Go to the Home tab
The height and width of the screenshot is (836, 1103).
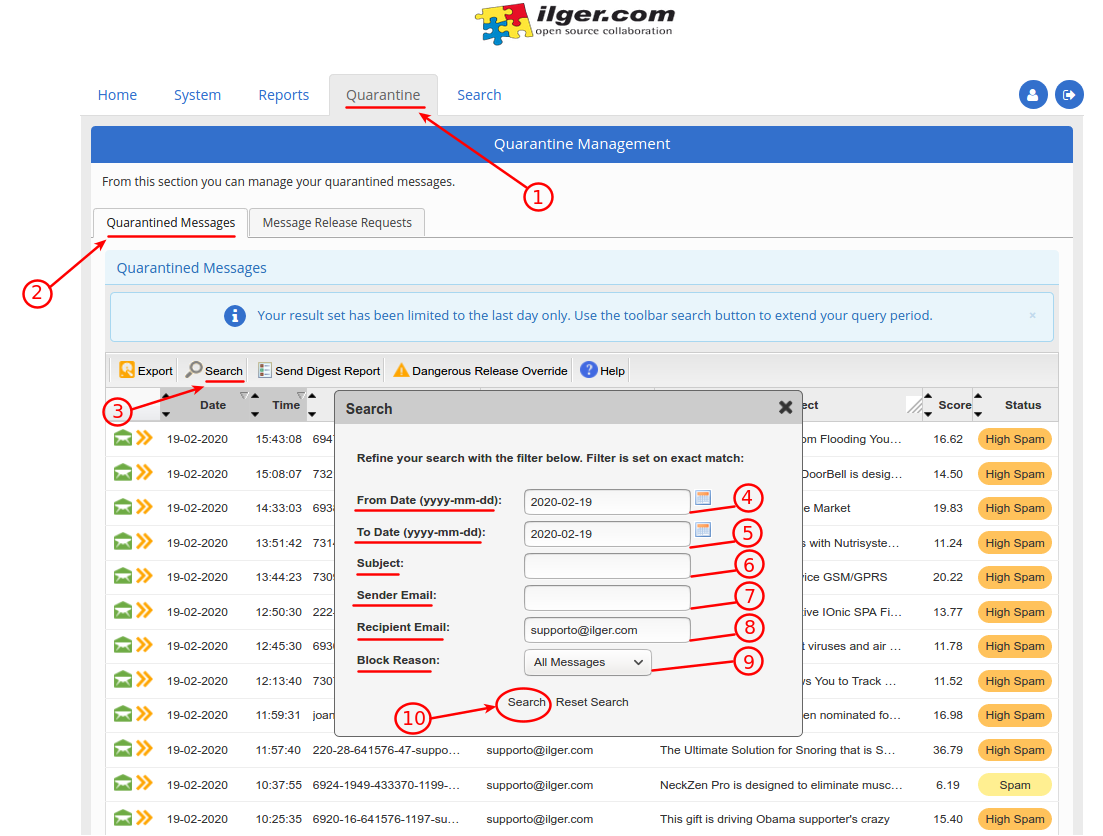coord(117,95)
